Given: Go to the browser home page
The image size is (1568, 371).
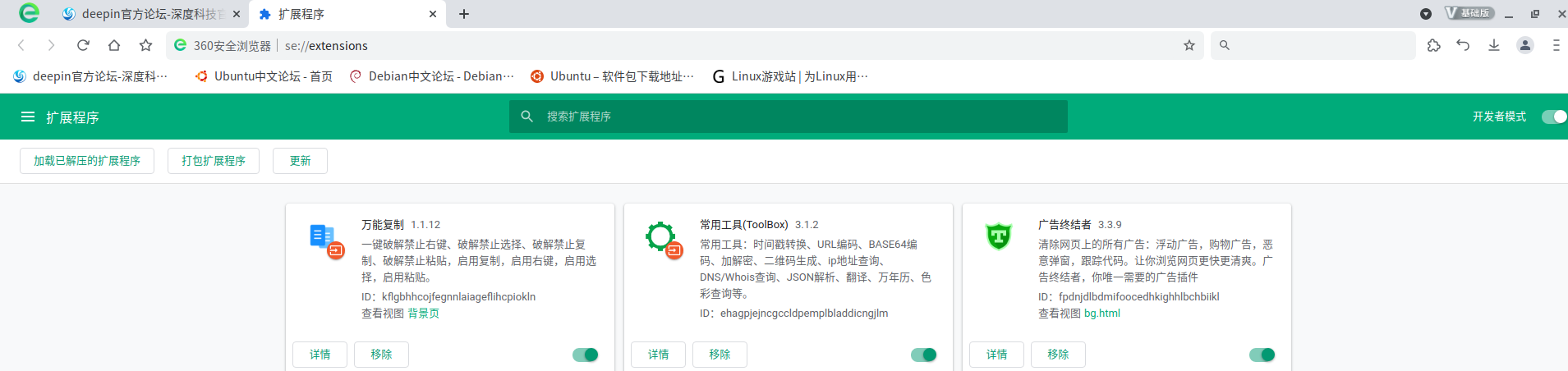Looking at the screenshot, I should click(x=114, y=45).
